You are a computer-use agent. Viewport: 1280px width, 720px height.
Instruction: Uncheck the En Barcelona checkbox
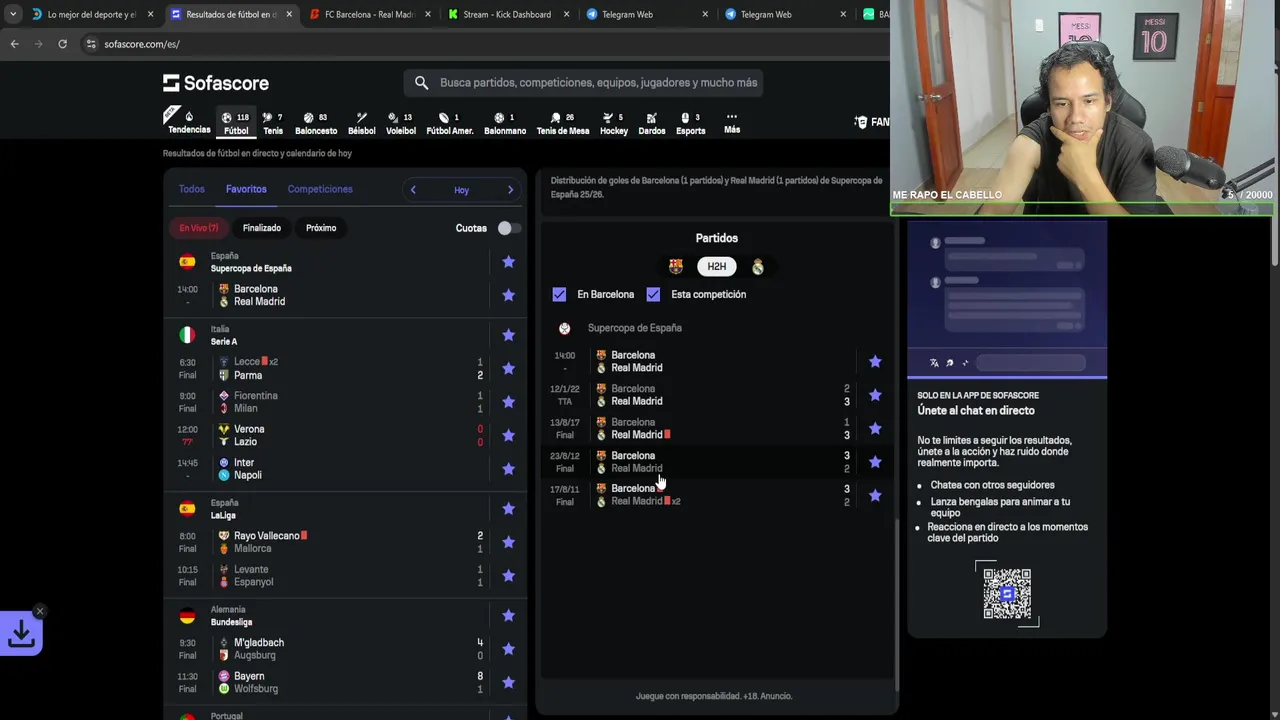coord(559,294)
